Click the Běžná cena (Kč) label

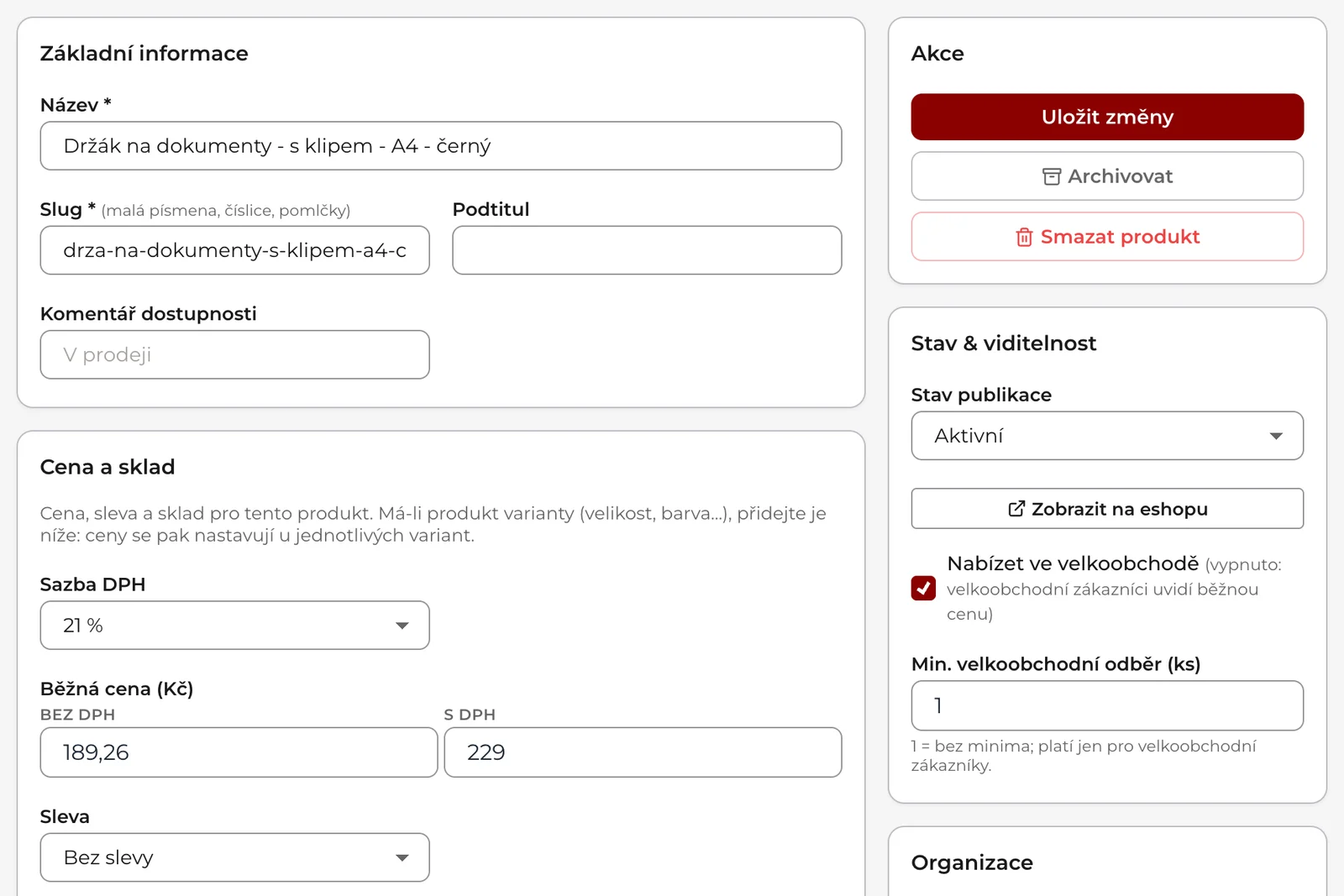[117, 689]
